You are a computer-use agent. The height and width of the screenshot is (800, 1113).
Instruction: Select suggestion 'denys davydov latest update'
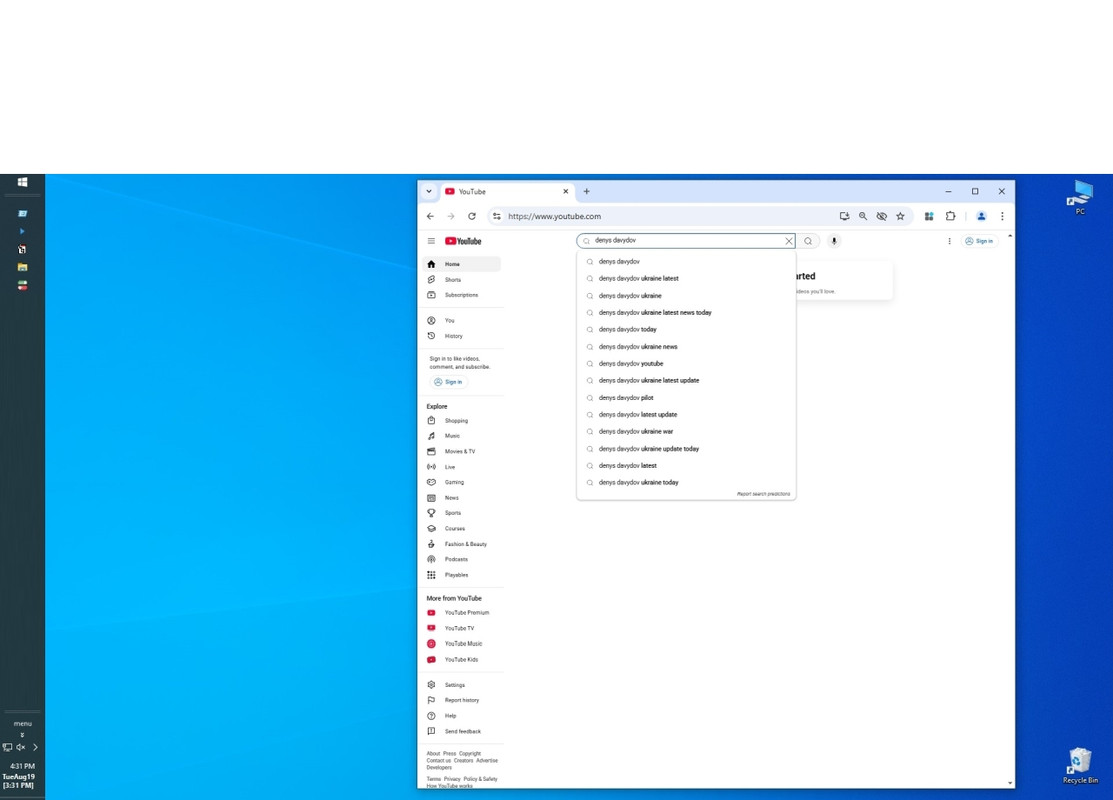point(686,415)
